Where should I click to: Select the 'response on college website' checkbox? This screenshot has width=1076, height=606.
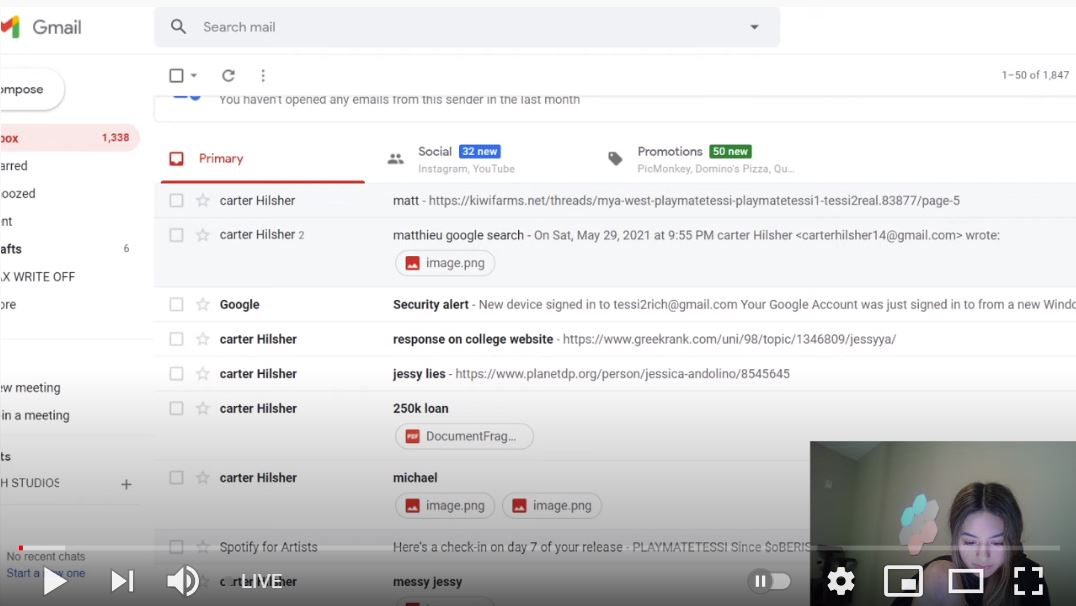click(176, 339)
